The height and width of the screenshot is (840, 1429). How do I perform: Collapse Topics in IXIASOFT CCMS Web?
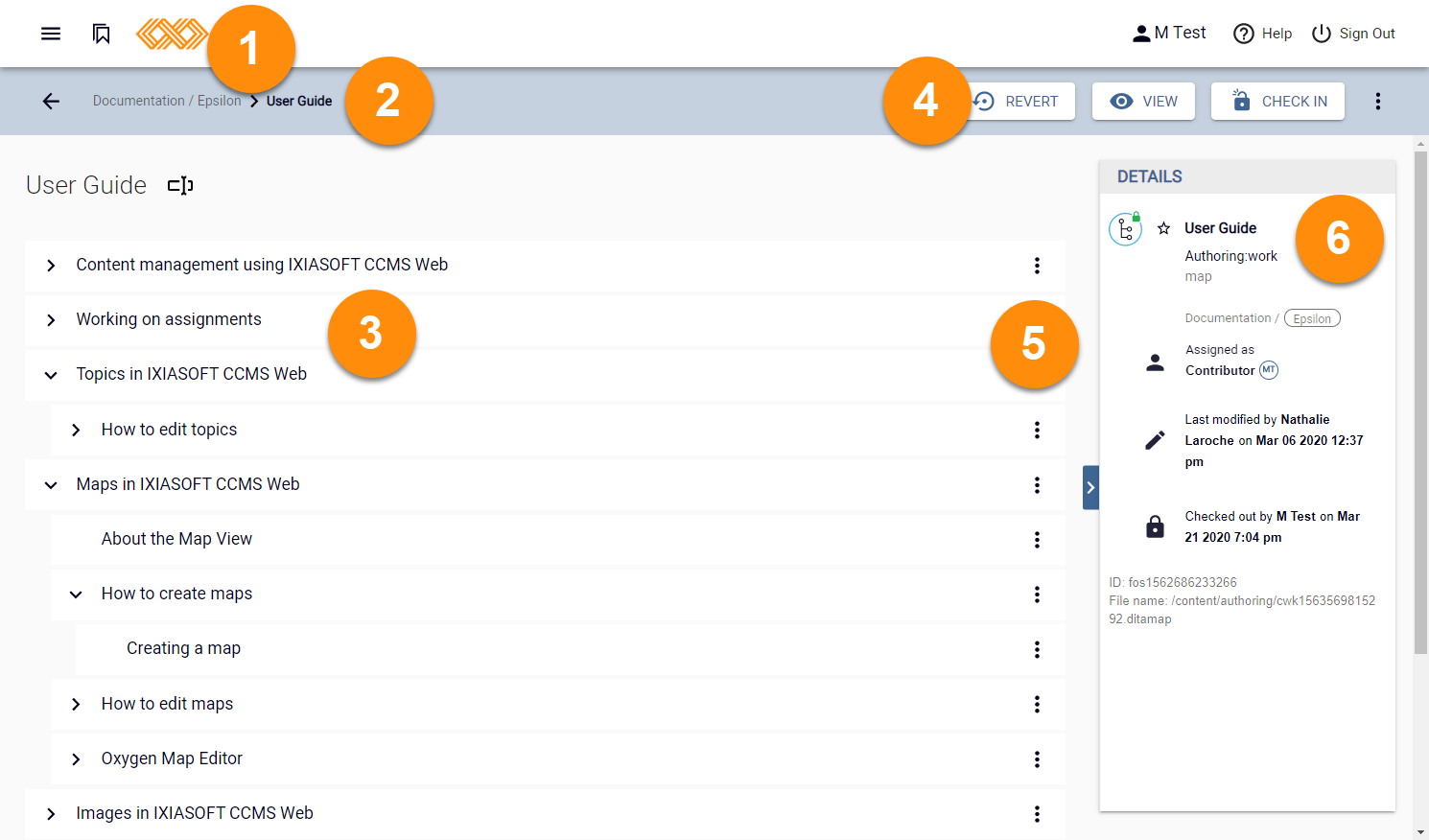[x=51, y=375]
